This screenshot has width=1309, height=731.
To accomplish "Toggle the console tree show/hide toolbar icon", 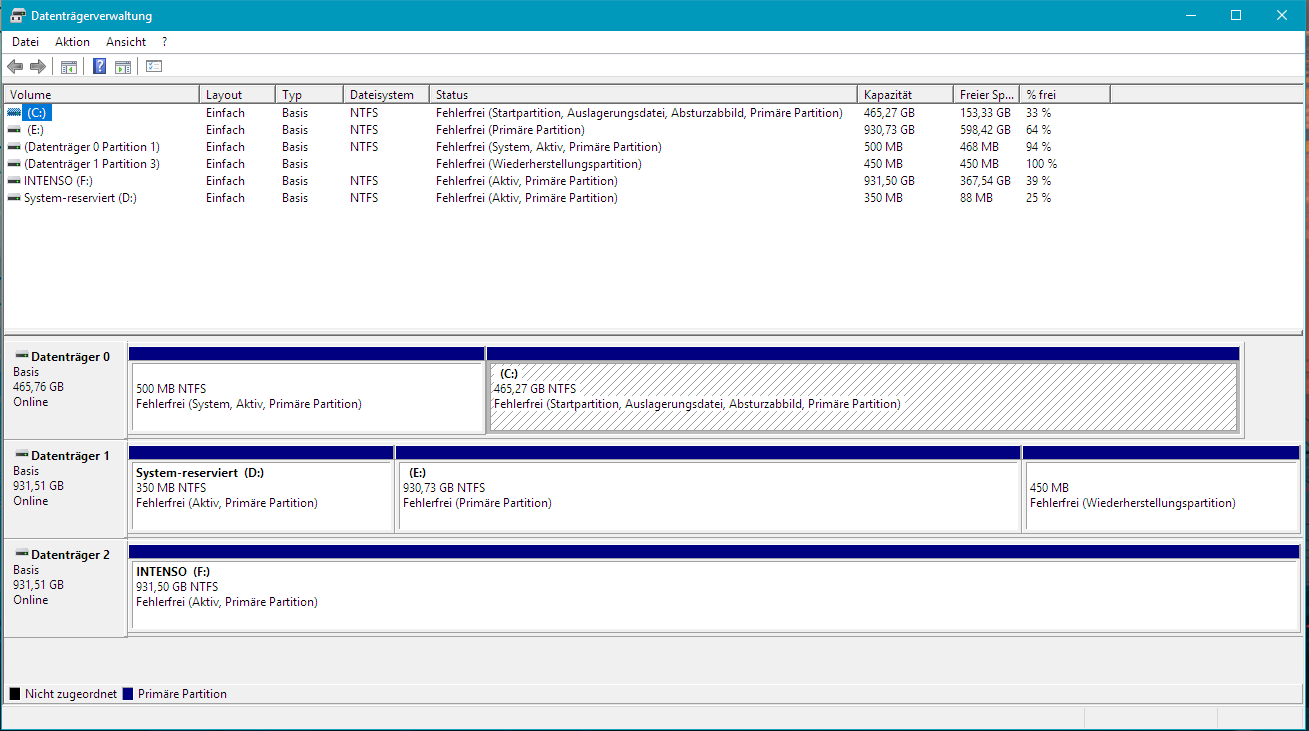I will point(69,67).
